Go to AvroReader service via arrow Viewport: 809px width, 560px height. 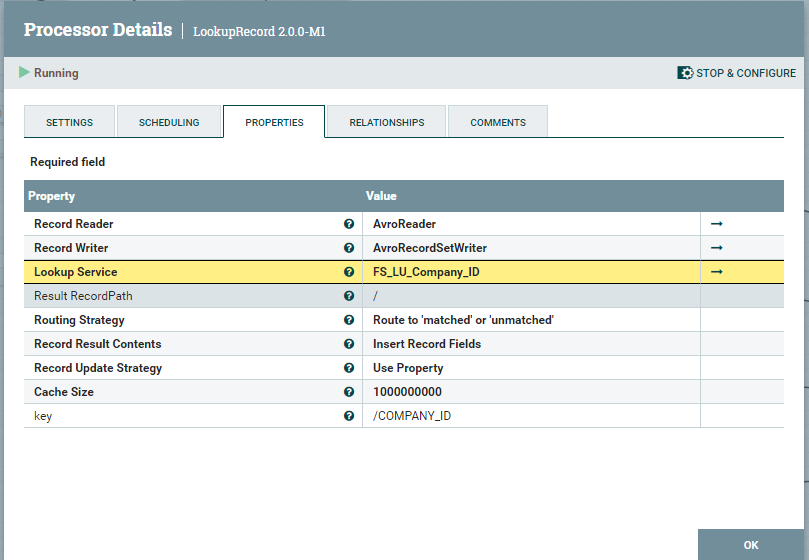coord(717,224)
